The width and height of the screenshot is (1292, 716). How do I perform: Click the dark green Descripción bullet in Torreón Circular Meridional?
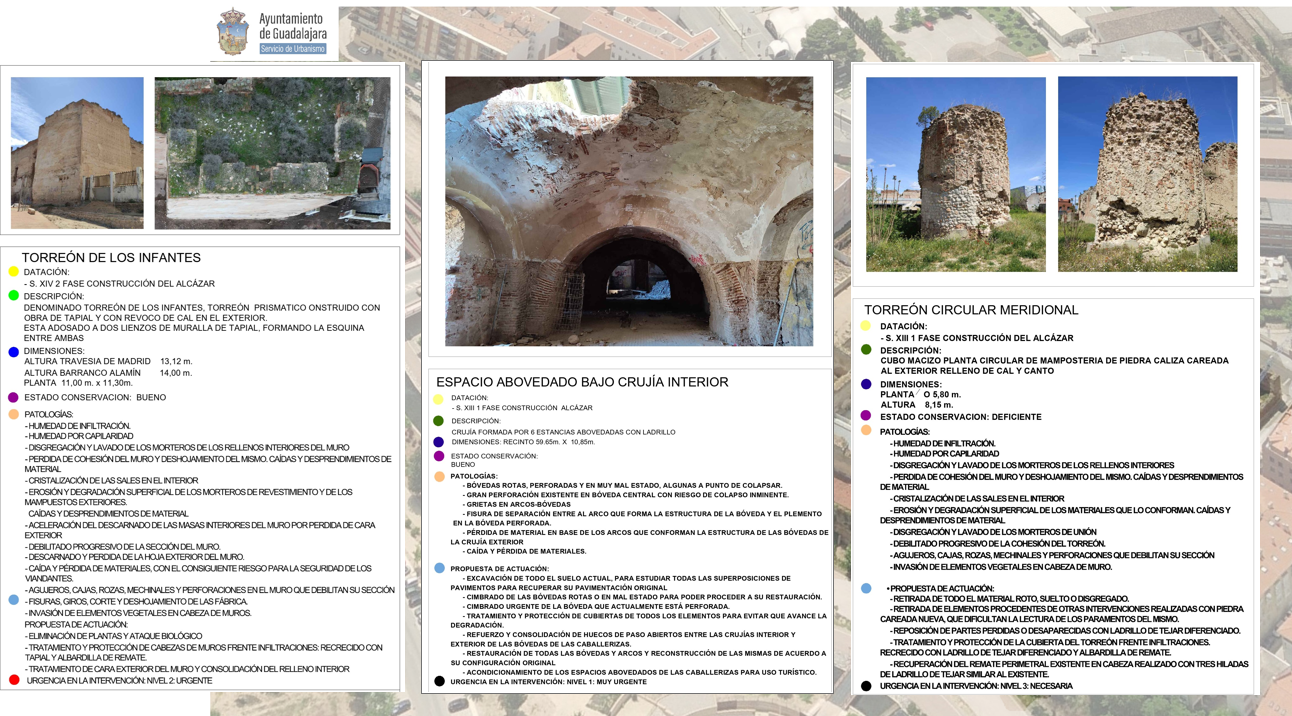pyautogui.click(x=866, y=350)
